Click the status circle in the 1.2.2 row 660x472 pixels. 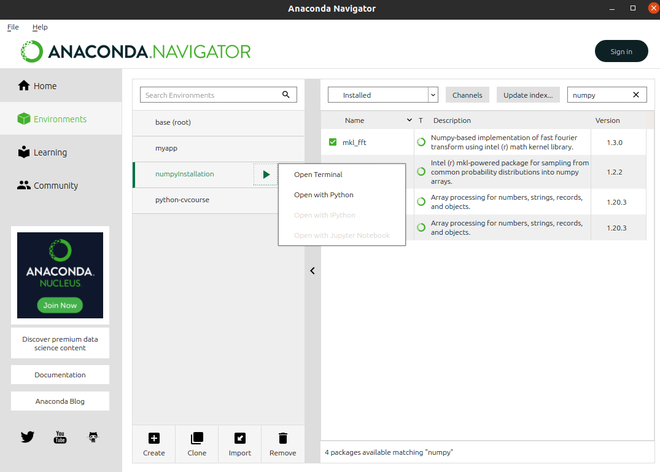pyautogui.click(x=421, y=172)
